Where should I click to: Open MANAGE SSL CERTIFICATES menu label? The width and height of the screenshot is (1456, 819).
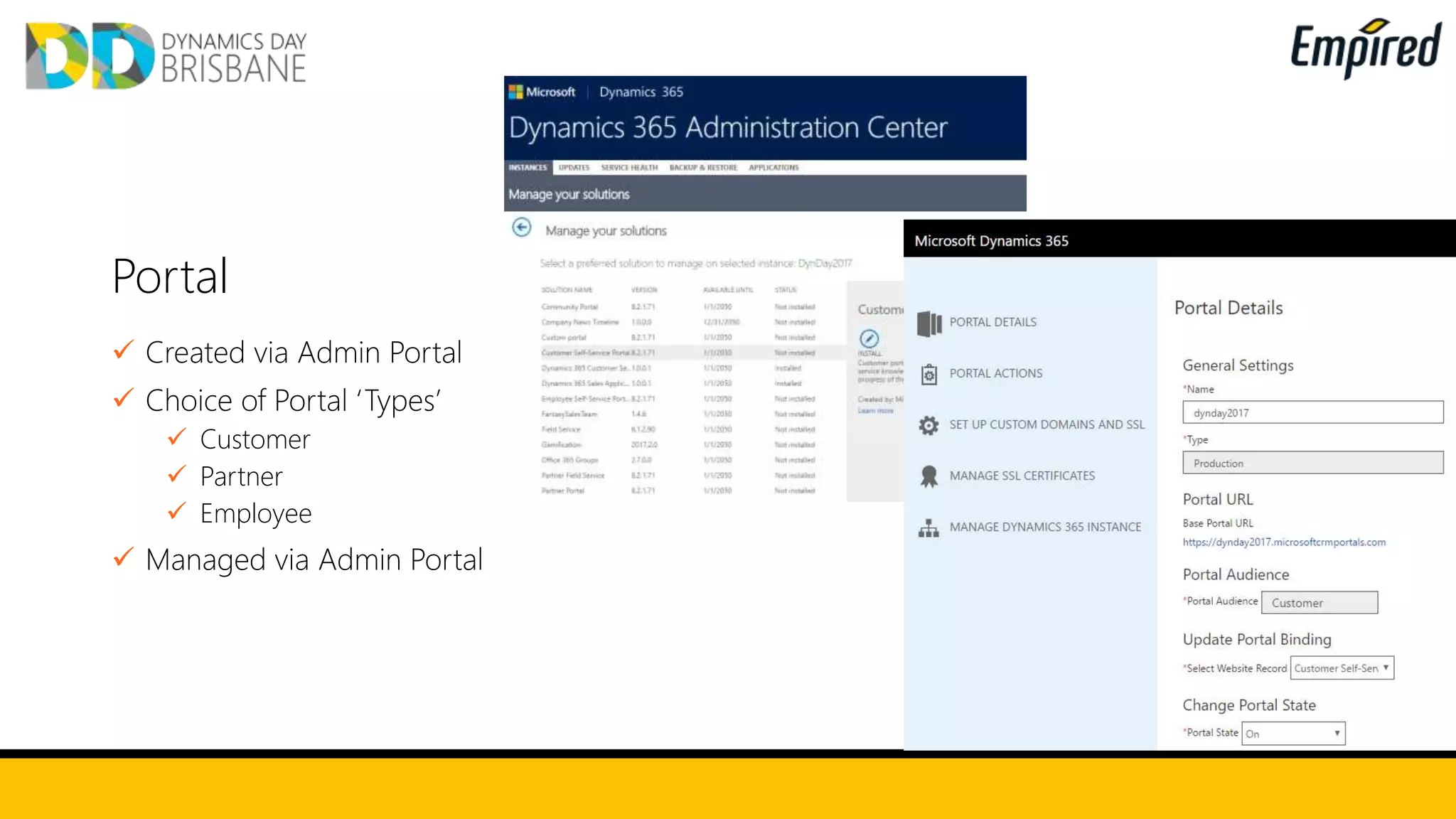tap(1022, 476)
